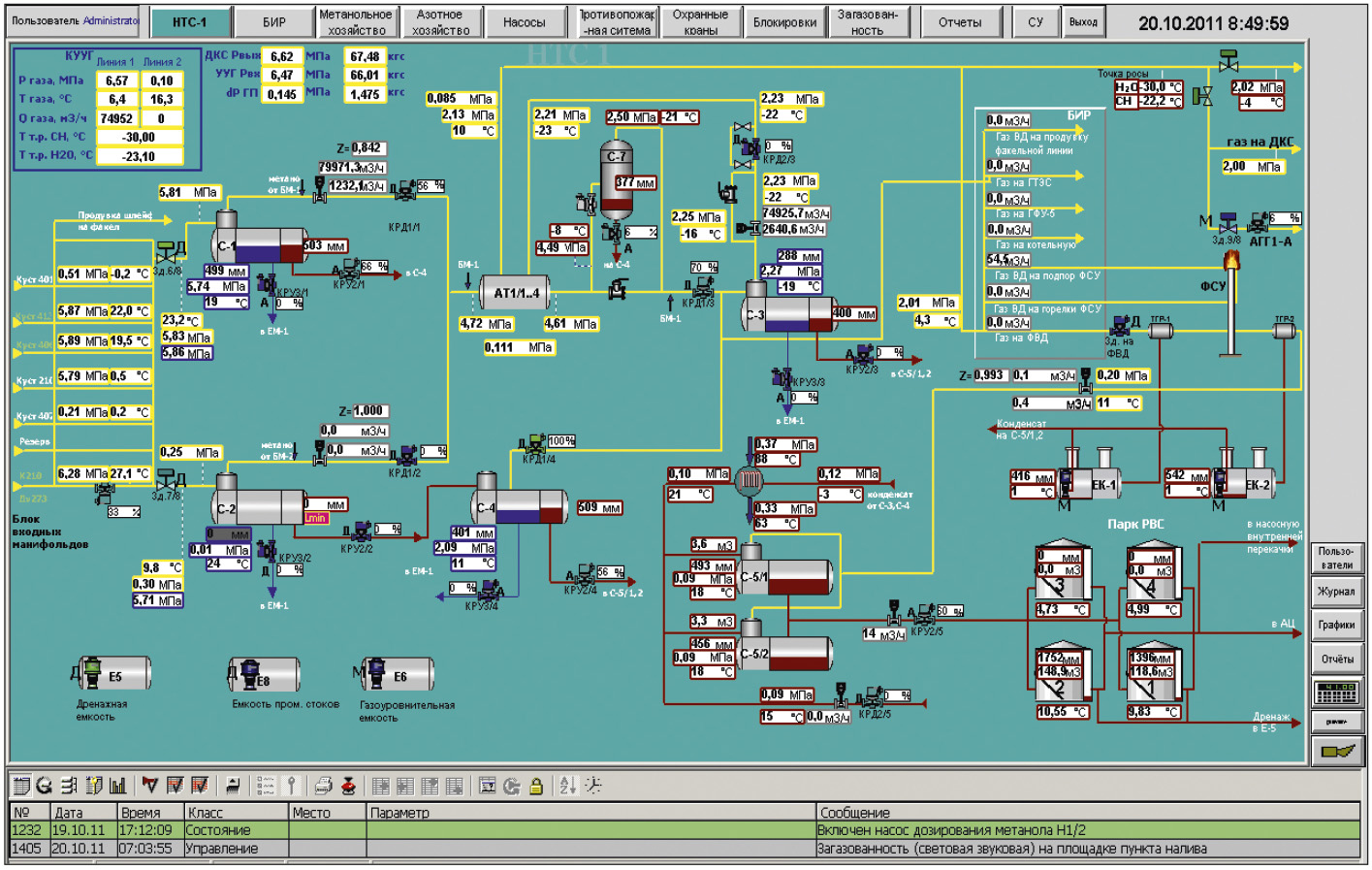The image size is (1372, 870).
Task: Select control valve КРУ2/2
Action: pyautogui.click(x=360, y=532)
